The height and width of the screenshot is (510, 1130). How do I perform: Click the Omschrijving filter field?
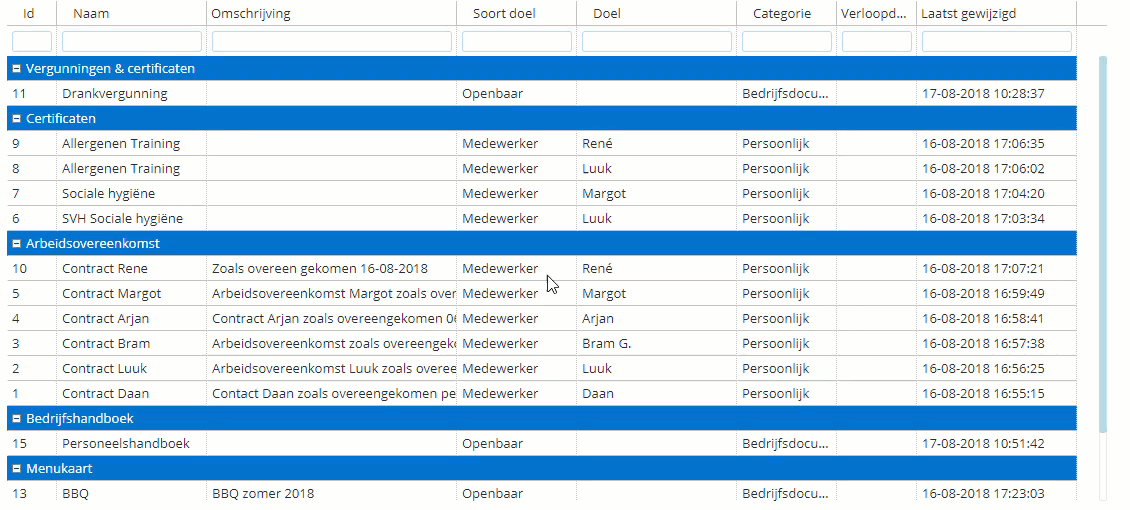(332, 41)
